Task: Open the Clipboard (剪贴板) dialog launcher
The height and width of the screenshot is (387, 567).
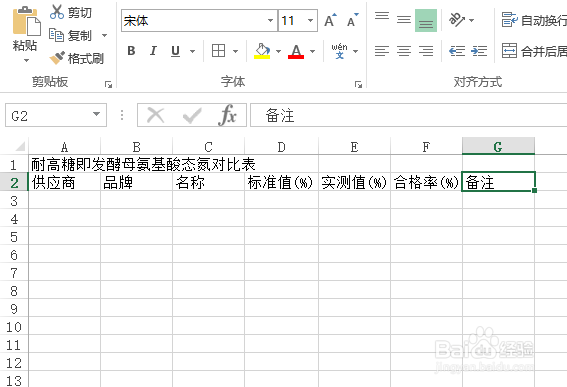Action: [108, 84]
